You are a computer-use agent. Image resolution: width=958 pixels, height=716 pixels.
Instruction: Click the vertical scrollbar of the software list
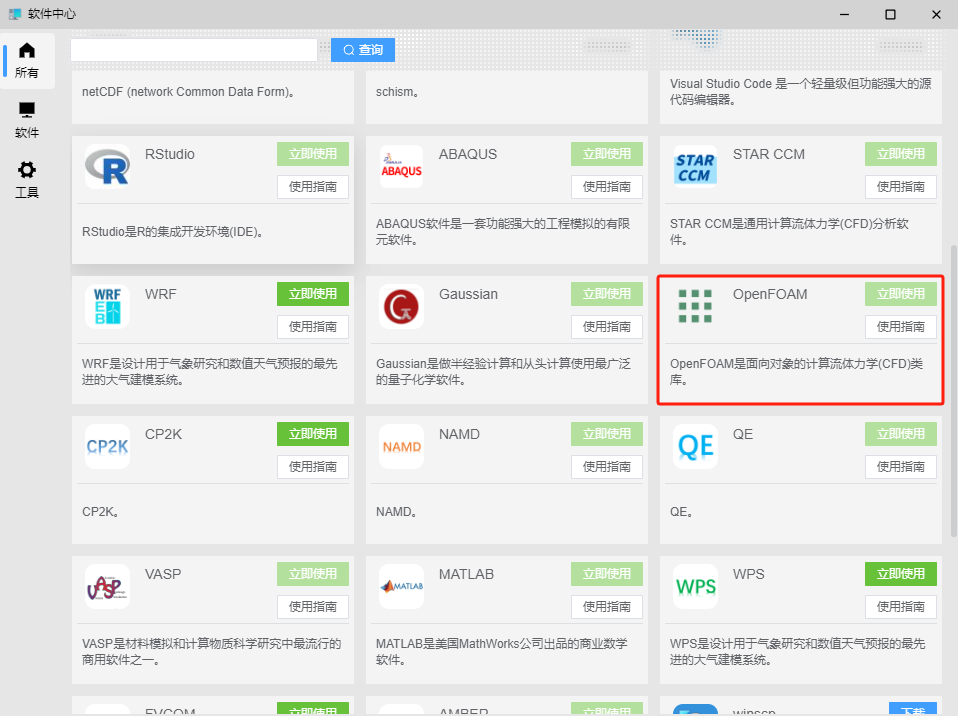pos(954,391)
